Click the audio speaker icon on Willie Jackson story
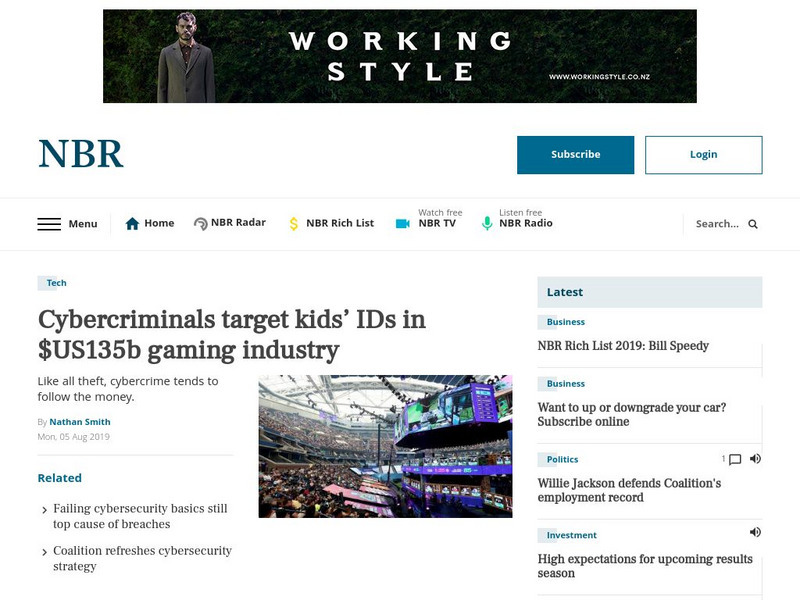800x600 pixels. tap(757, 459)
